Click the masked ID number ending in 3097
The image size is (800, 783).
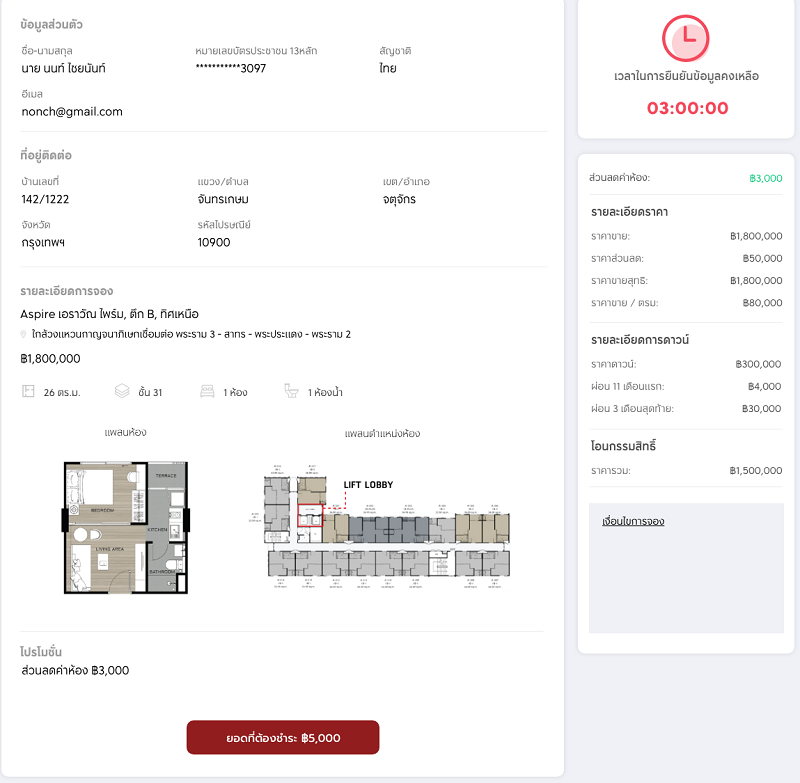click(x=231, y=69)
